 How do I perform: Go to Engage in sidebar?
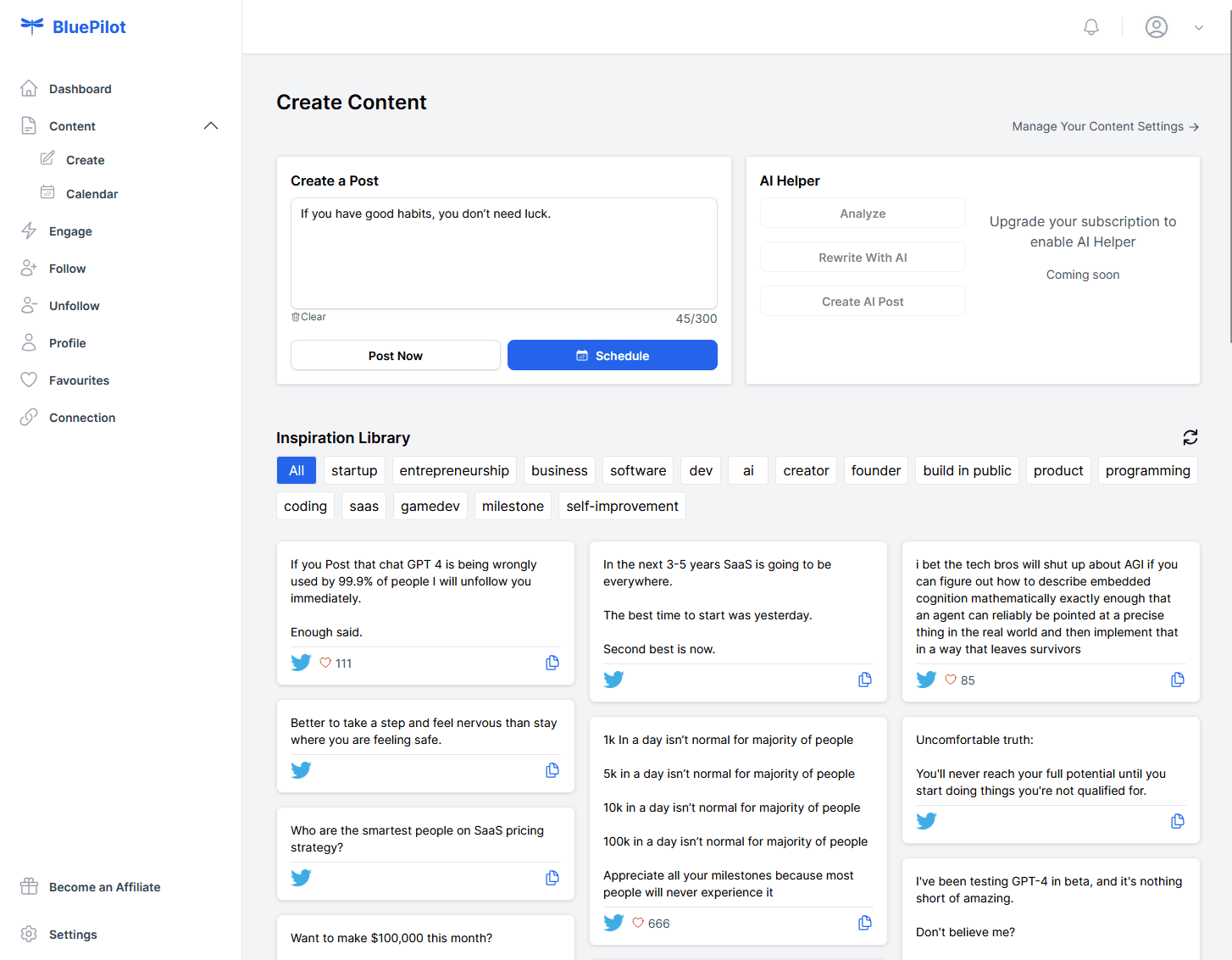pyautogui.click(x=70, y=231)
